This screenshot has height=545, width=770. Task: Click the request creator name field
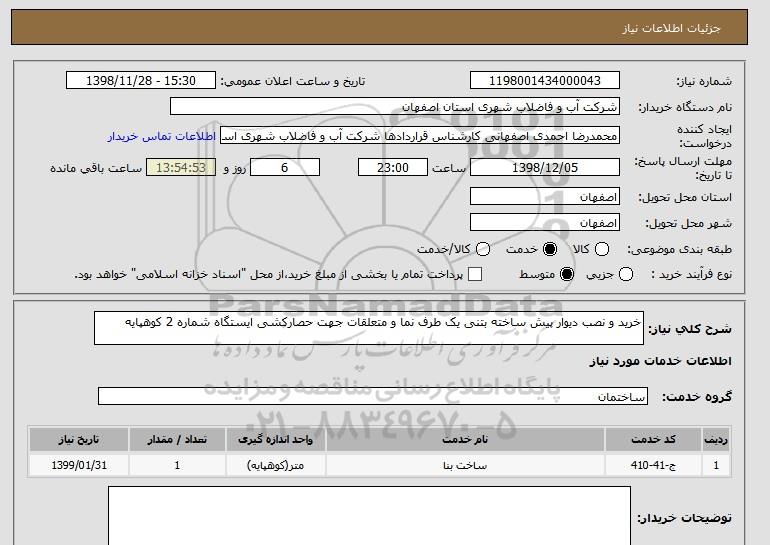pyautogui.click(x=420, y=136)
